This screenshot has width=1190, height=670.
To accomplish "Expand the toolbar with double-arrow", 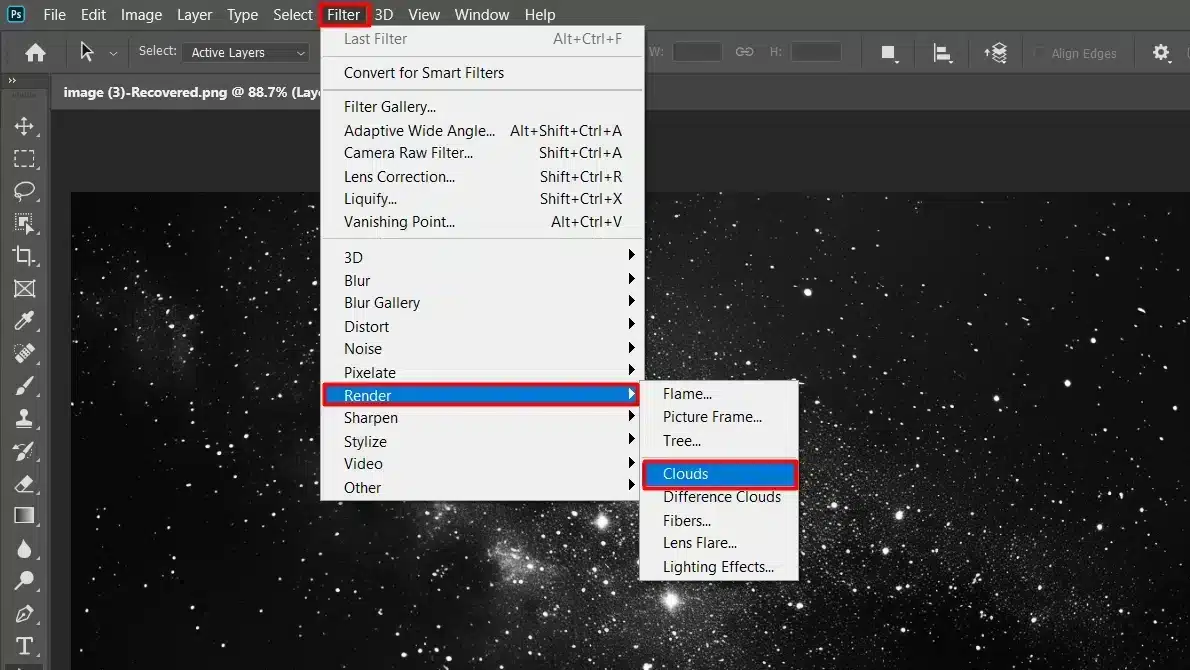I will pos(12,80).
